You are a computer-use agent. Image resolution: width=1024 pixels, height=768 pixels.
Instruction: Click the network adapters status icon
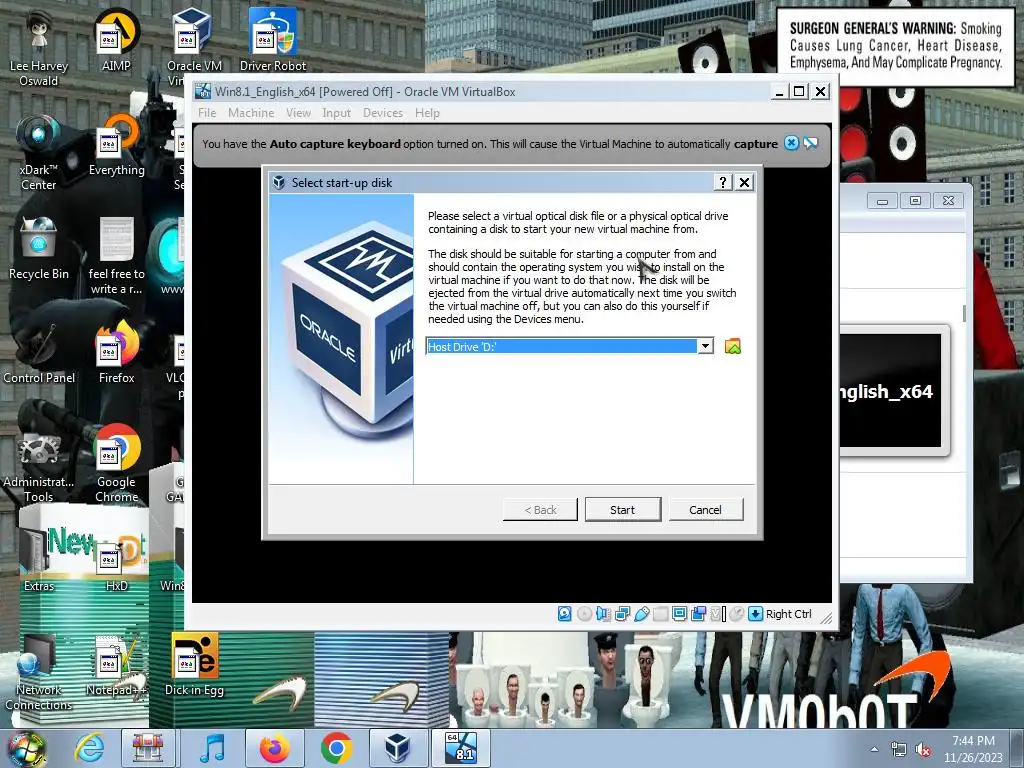pyautogui.click(x=622, y=614)
